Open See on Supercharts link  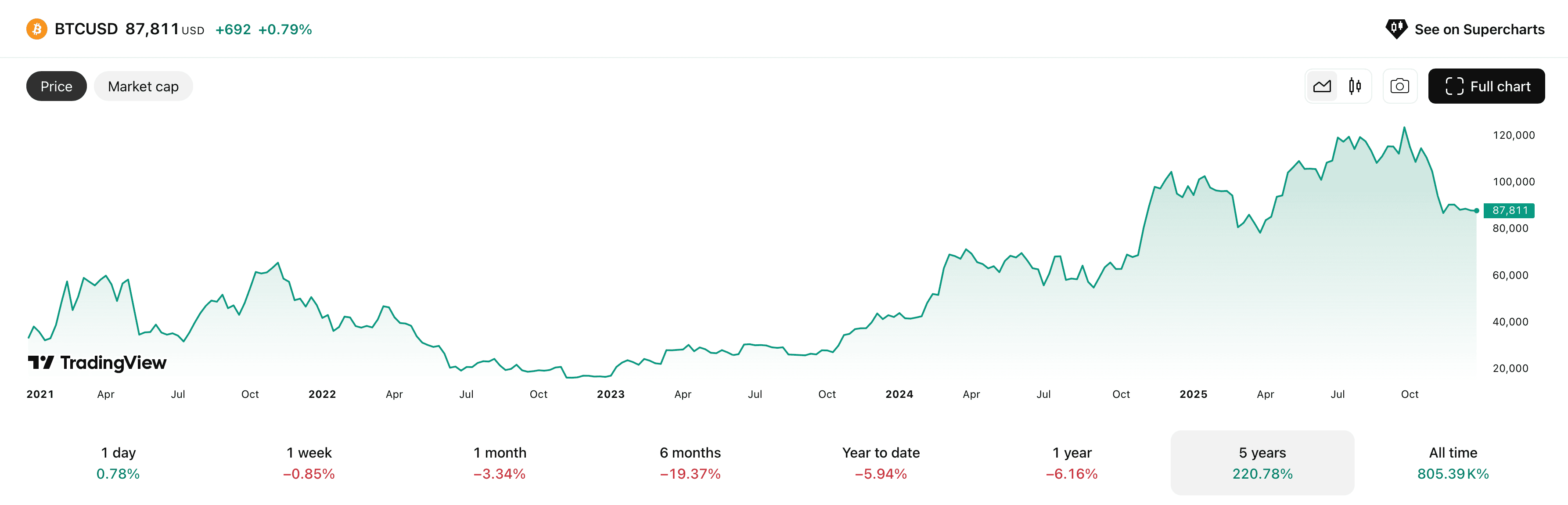click(1479, 29)
